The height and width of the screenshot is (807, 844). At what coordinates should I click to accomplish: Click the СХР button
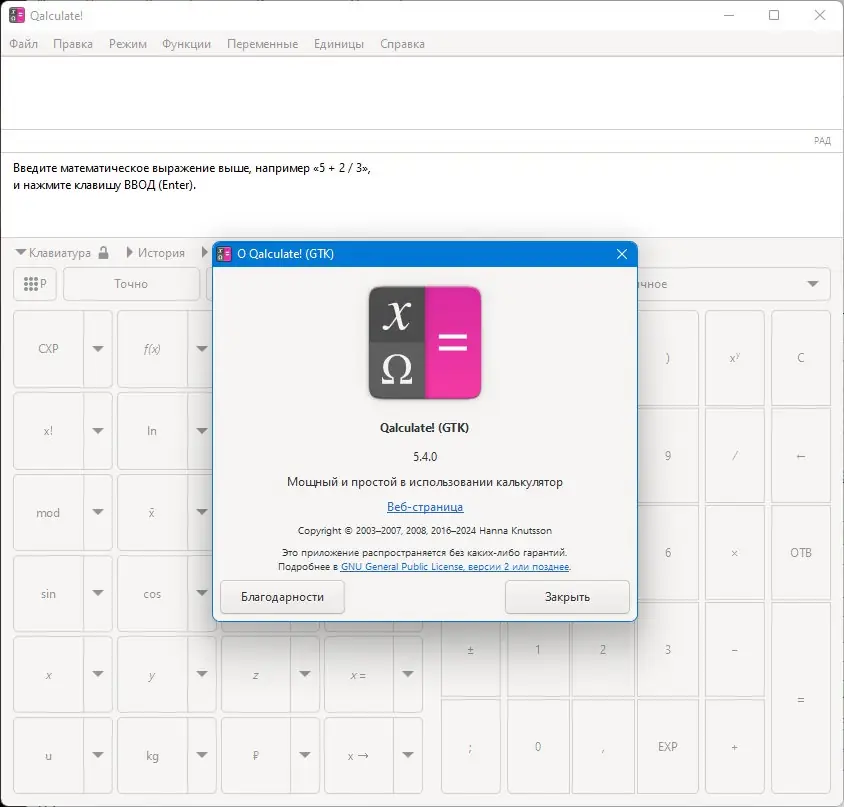(48, 349)
